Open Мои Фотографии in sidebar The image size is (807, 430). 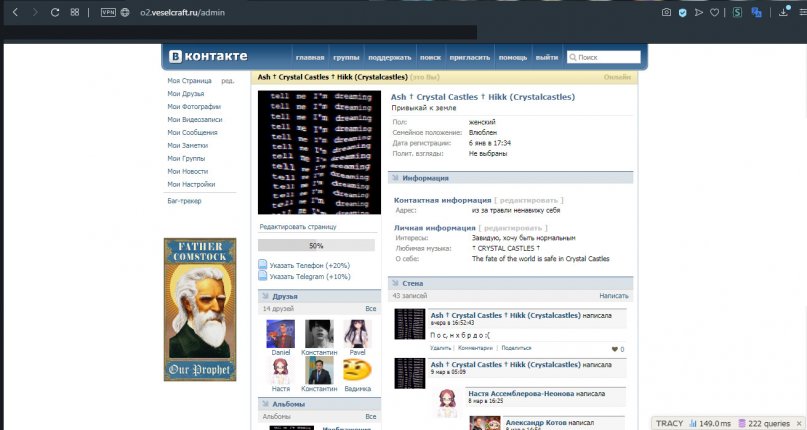(194, 107)
